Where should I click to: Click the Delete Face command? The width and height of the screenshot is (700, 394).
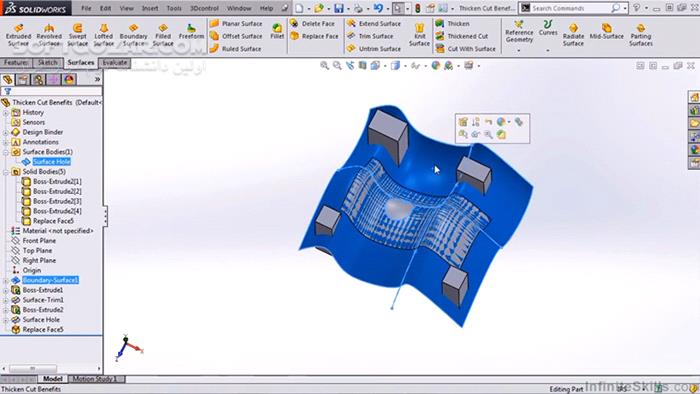(312, 23)
